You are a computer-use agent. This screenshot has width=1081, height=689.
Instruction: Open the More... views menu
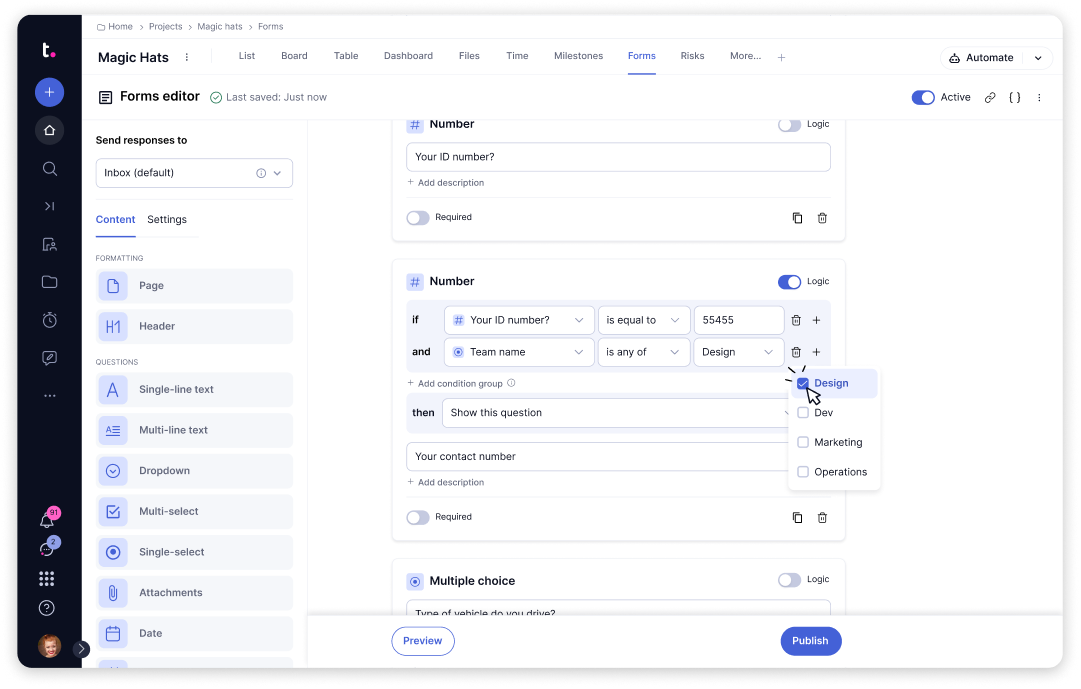pos(745,56)
